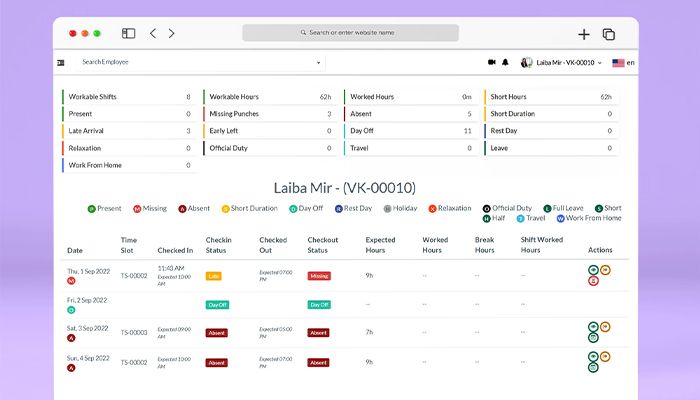The image size is (700, 400).
Task: Click the red M marker under Thu, 1 Sep
Action: pos(71,281)
